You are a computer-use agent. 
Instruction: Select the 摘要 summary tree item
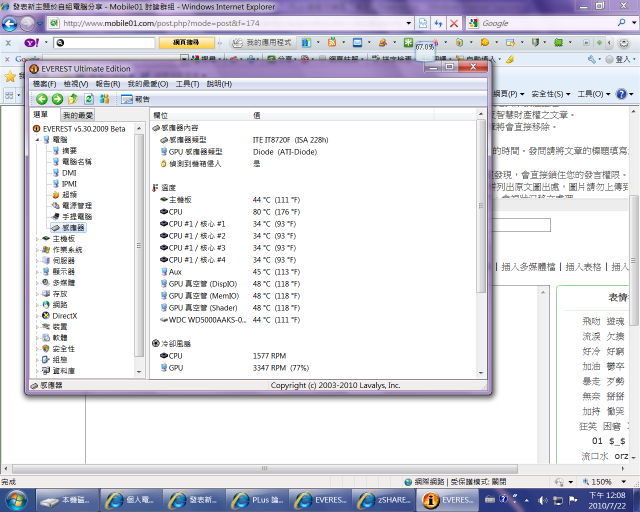click(x=64, y=151)
